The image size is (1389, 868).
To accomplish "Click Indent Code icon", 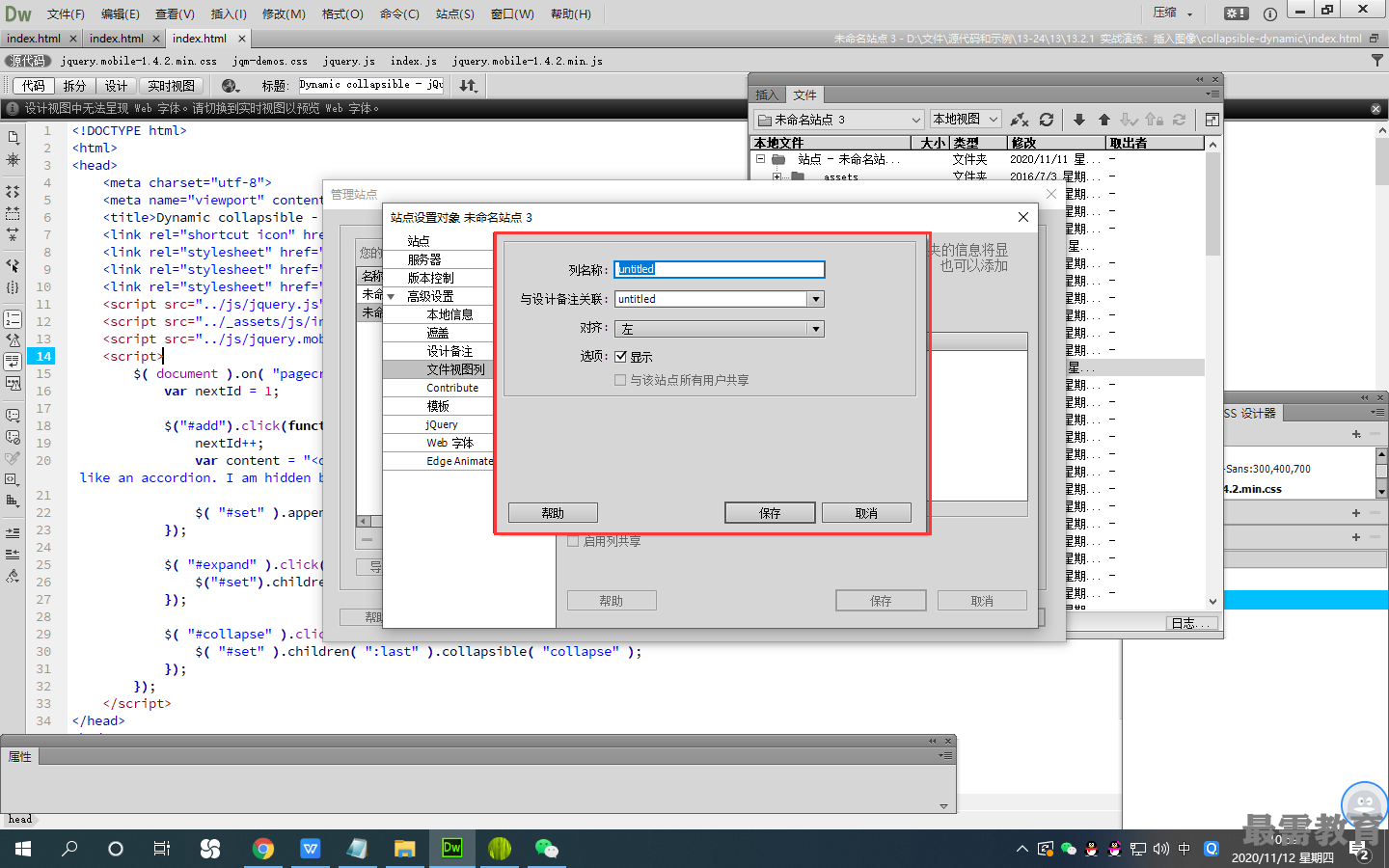I will [13, 532].
